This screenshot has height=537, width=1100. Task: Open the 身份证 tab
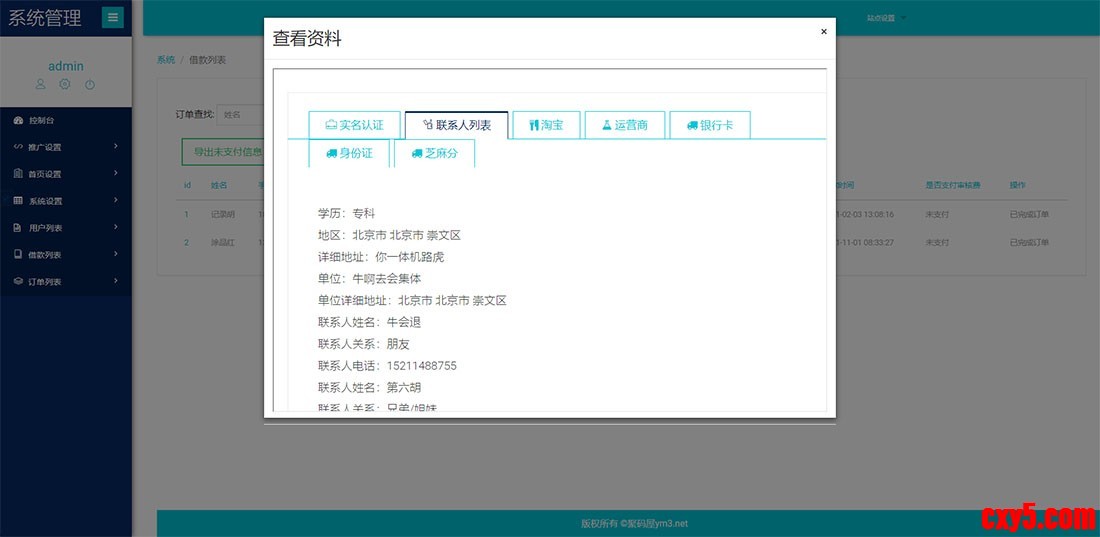(349, 153)
